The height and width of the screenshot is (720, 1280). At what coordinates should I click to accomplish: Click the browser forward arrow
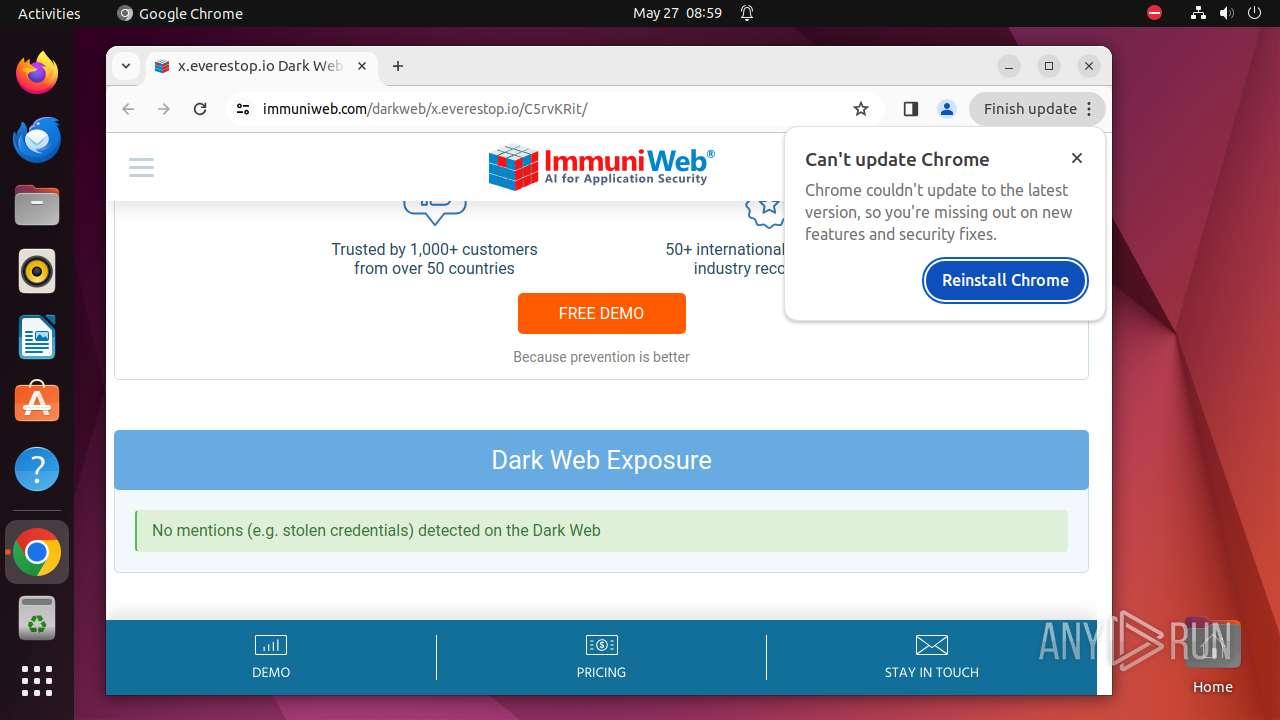pyautogui.click(x=164, y=109)
